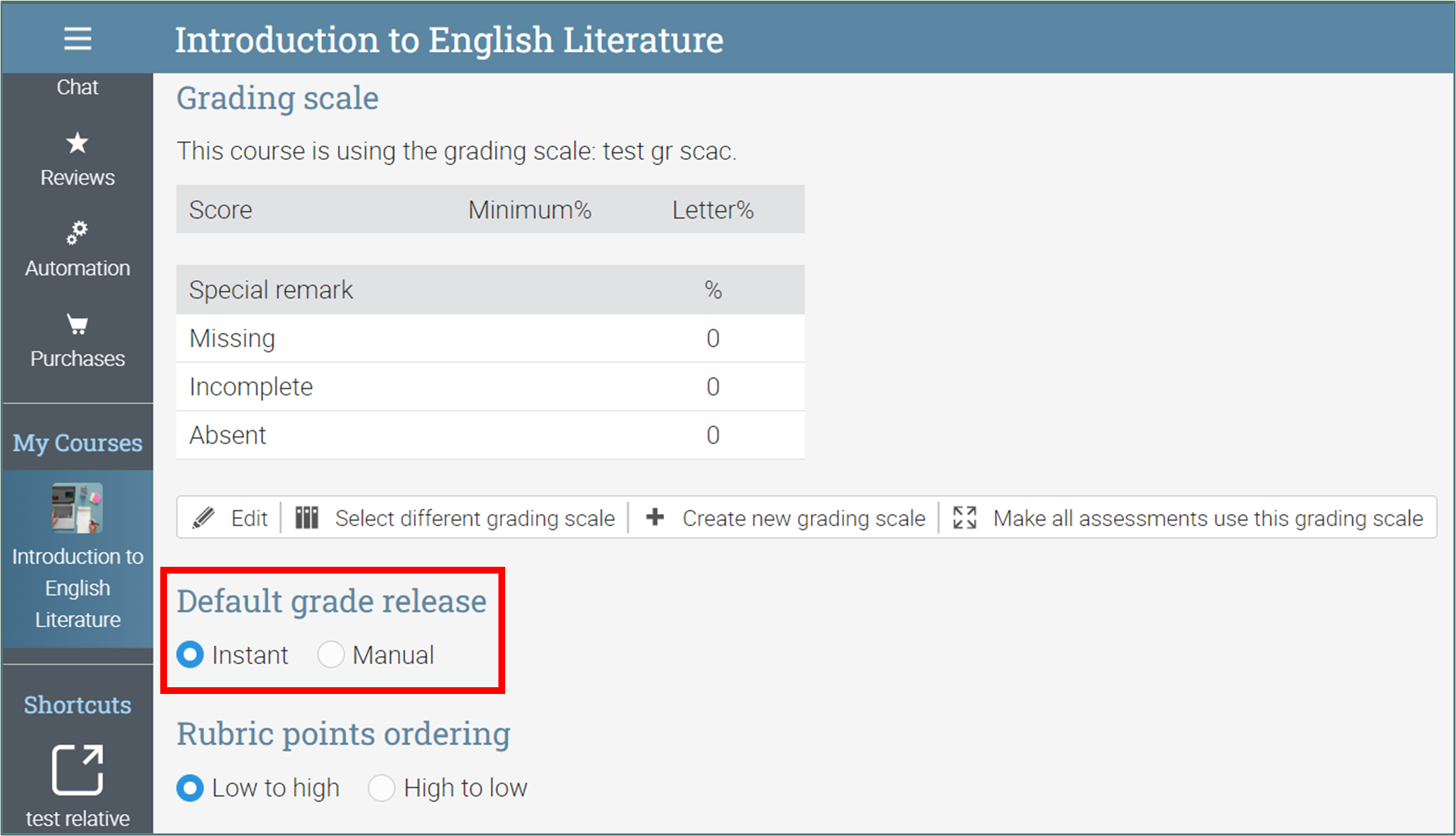Open Automation gears icon
1456x836 pixels.
pyautogui.click(x=77, y=233)
